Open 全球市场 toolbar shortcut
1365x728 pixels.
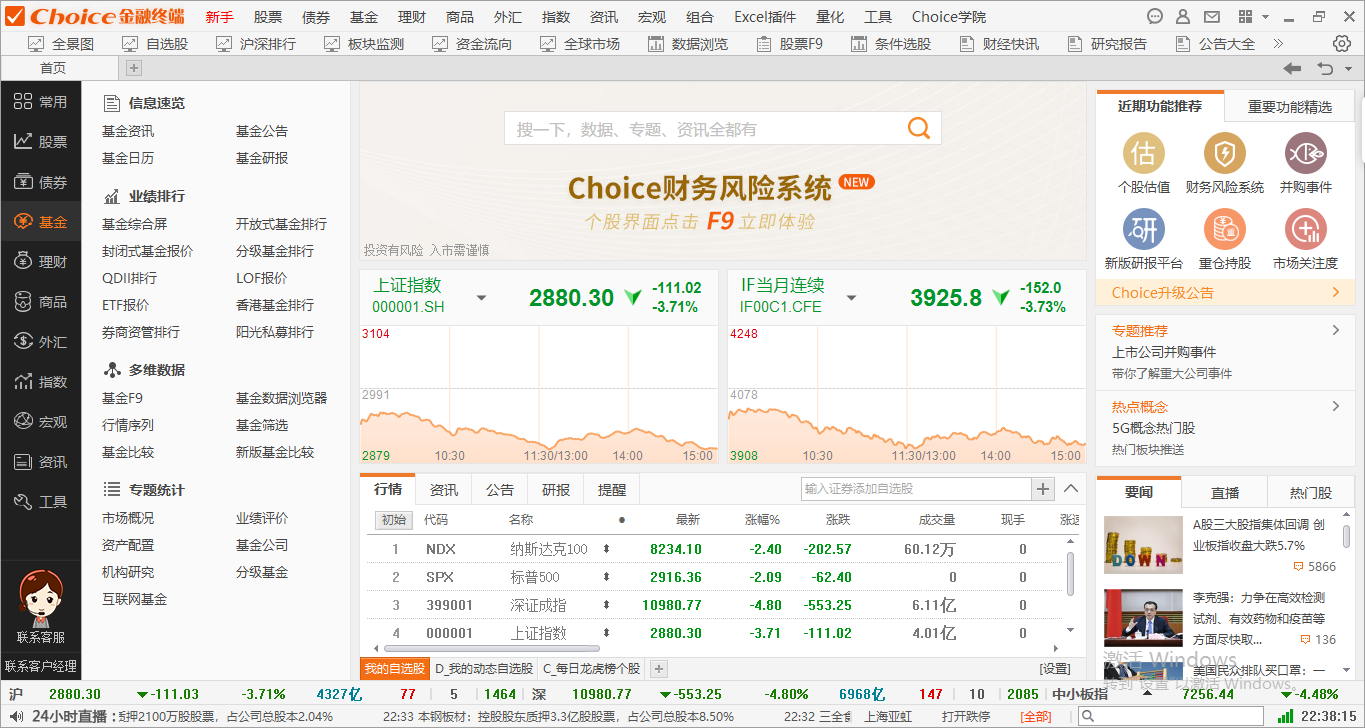click(x=579, y=44)
